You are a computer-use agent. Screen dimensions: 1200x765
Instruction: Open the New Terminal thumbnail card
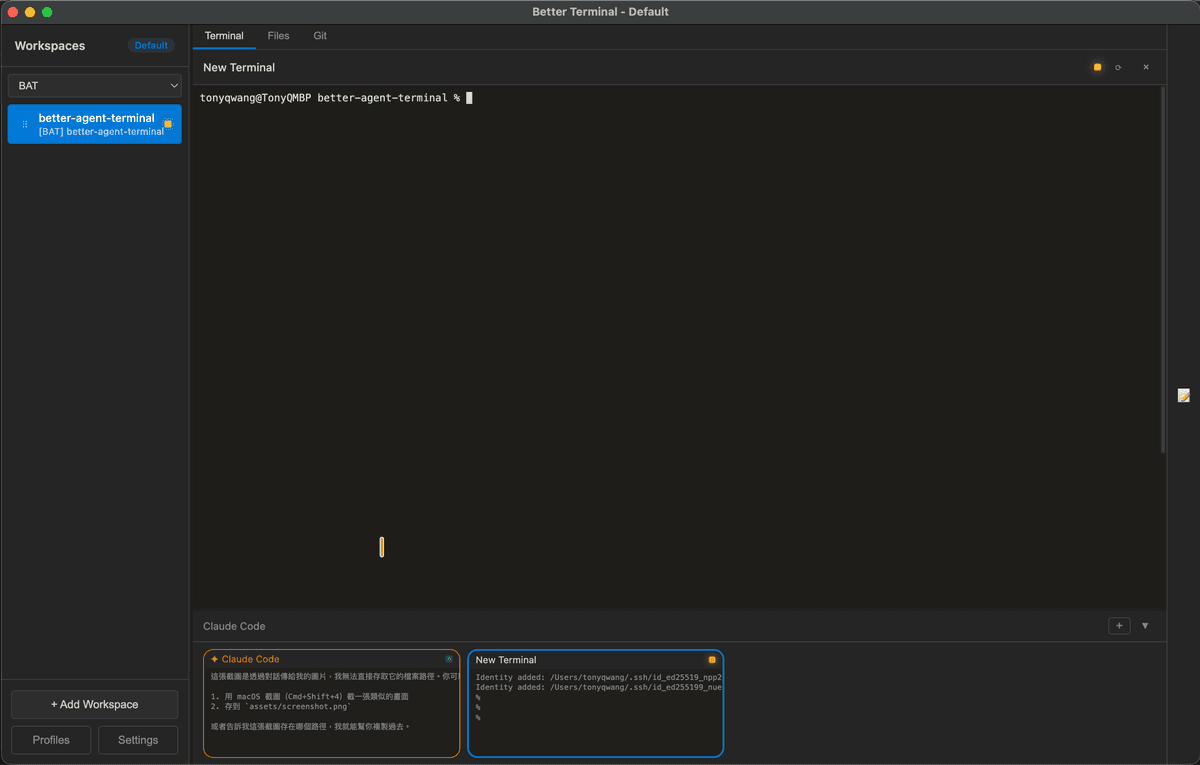(x=595, y=703)
